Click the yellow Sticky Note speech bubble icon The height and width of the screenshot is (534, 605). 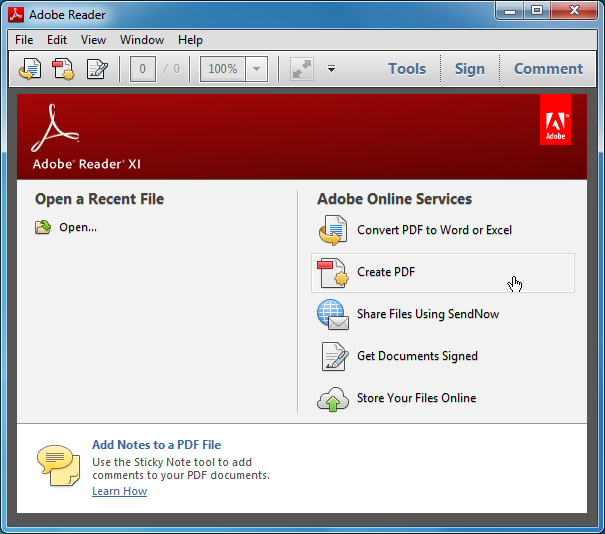(x=58, y=462)
